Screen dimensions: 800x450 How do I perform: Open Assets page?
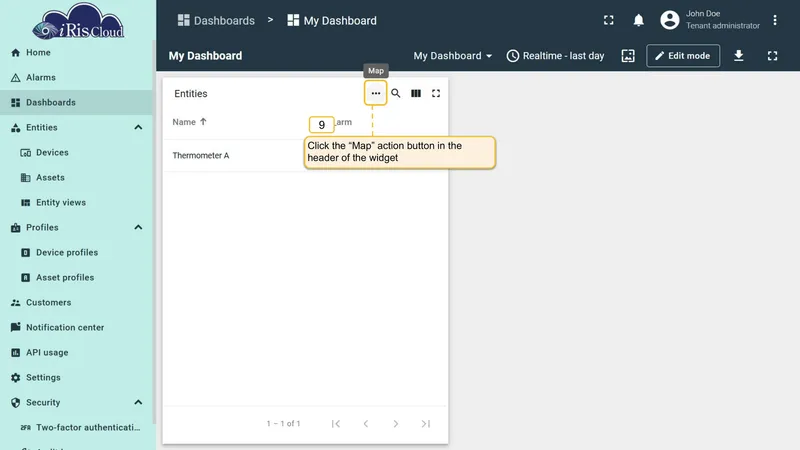click(x=76, y=178)
